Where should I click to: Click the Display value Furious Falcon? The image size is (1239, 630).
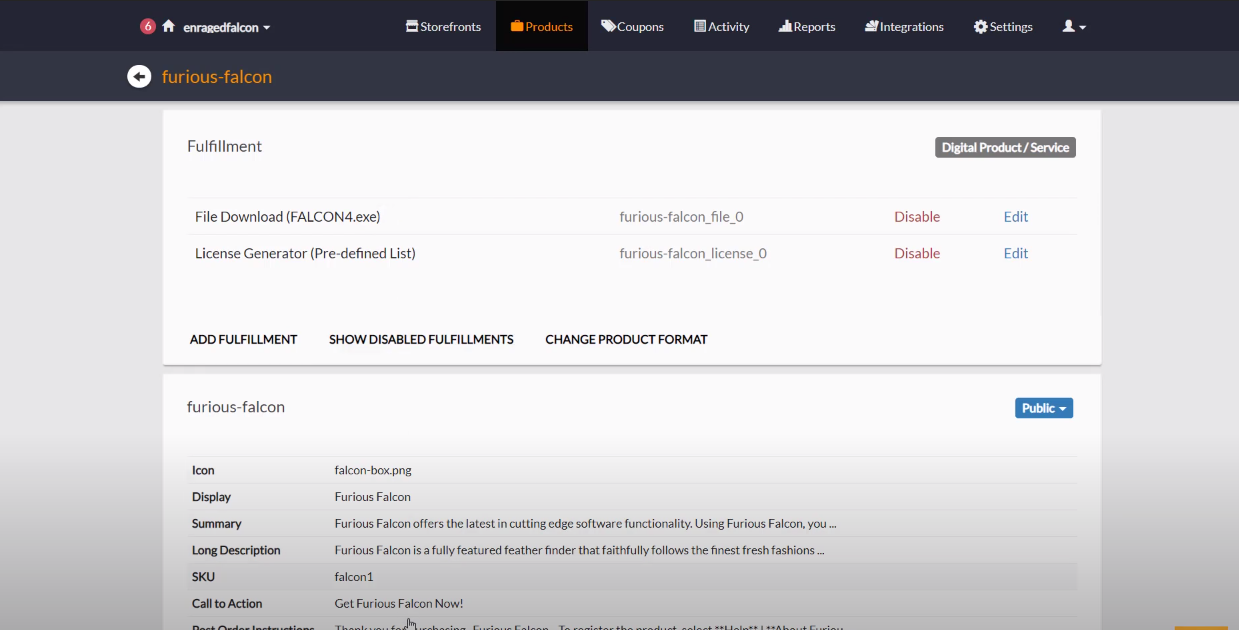(x=372, y=496)
